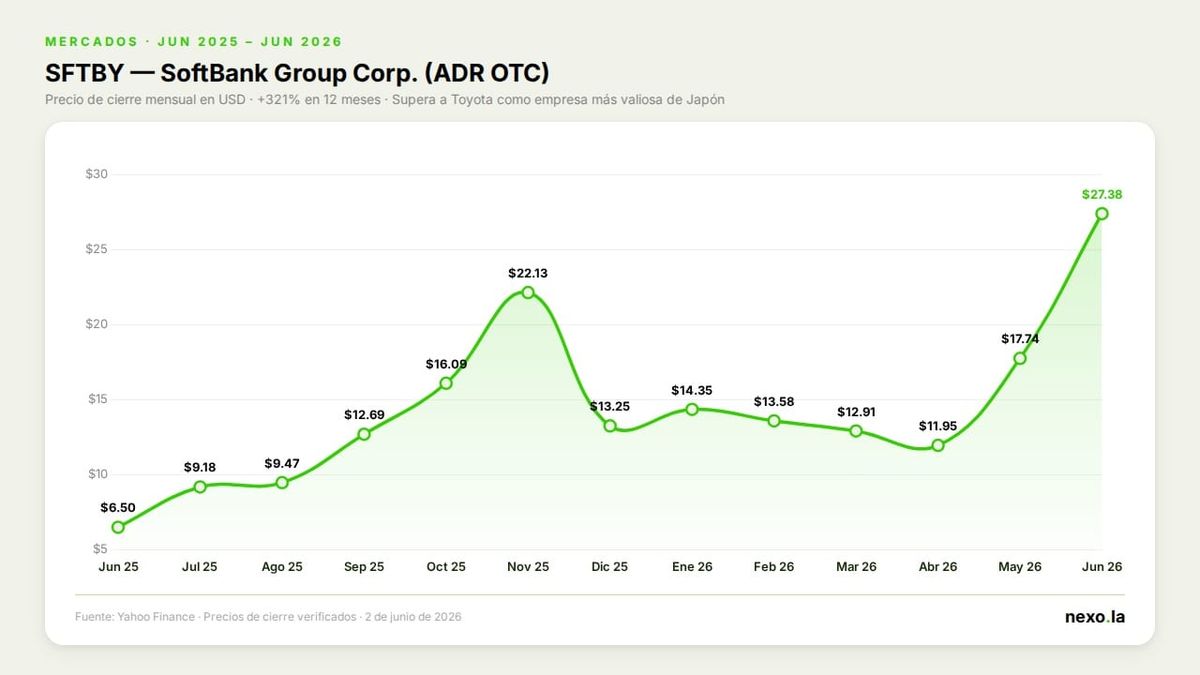The height and width of the screenshot is (675, 1200).
Task: Click the Jun 25 data point marker
Action: [118, 527]
